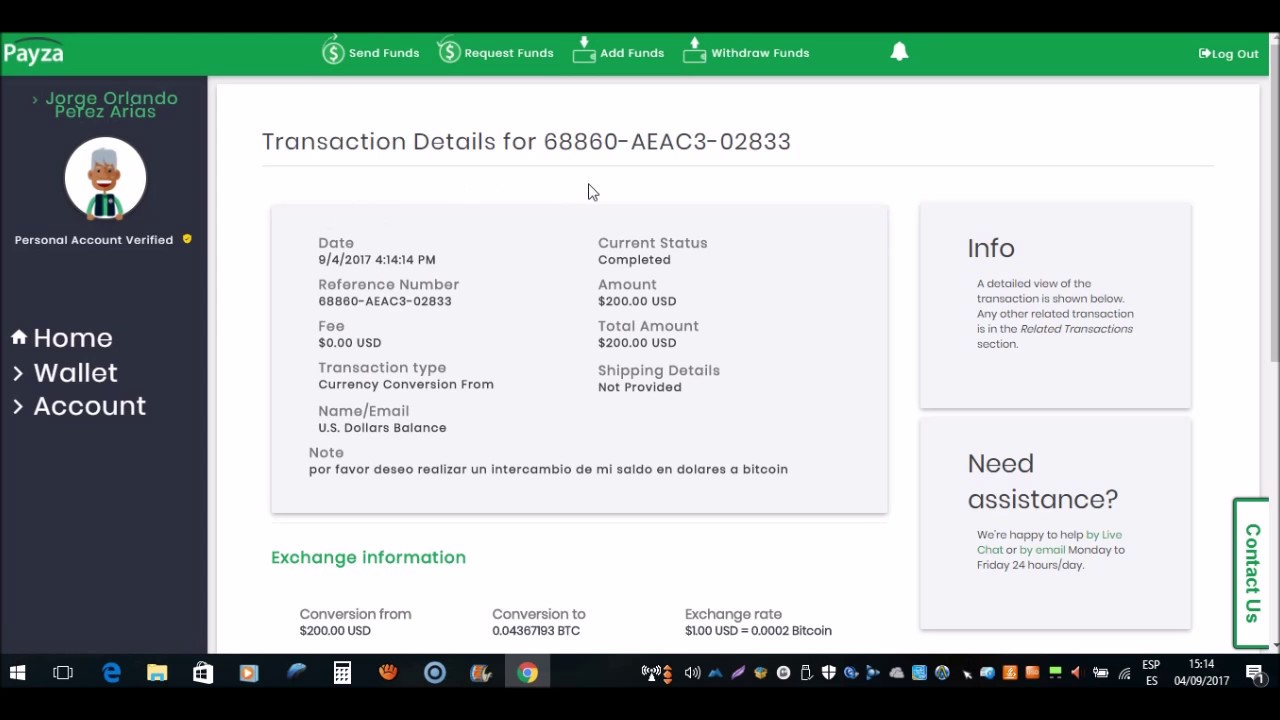This screenshot has height=720, width=1280.
Task: Click the note text about bitcoin exchange
Action: (548, 469)
